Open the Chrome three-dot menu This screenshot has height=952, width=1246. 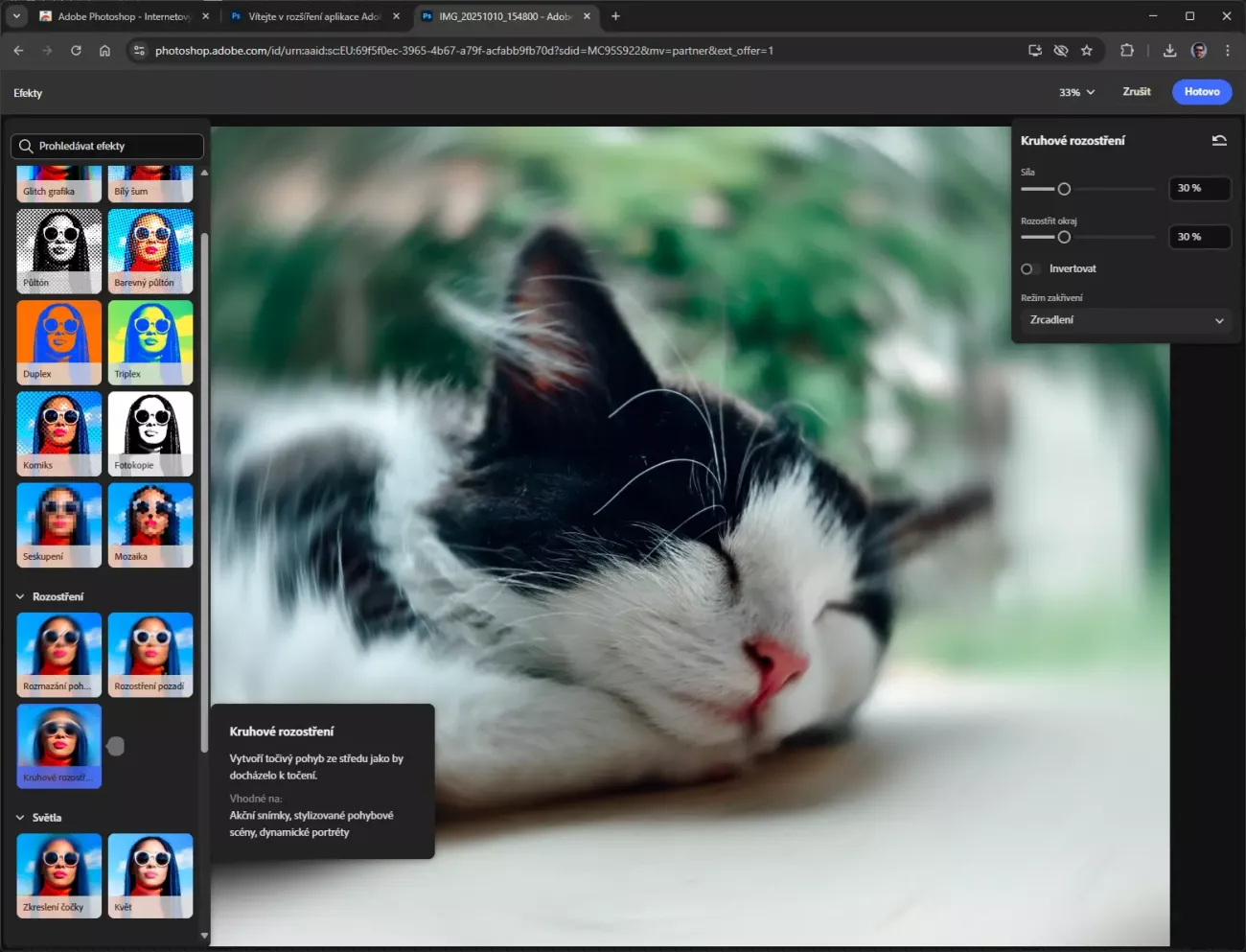(1228, 51)
